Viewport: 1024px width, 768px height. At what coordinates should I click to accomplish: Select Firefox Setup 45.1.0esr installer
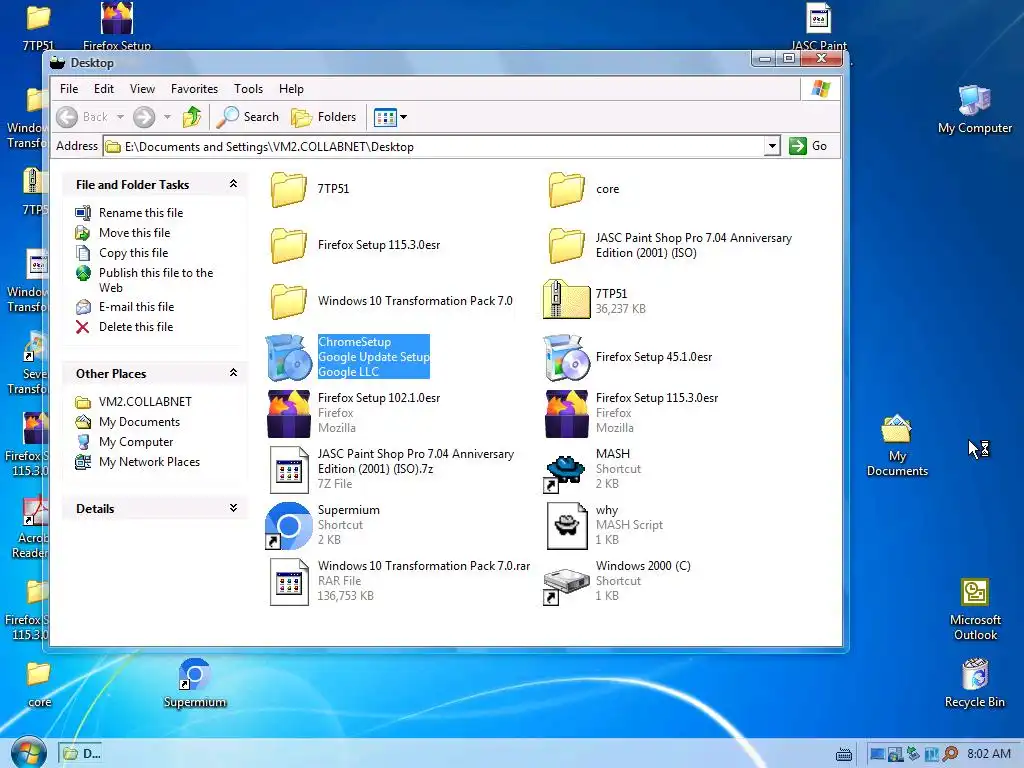[x=566, y=357]
